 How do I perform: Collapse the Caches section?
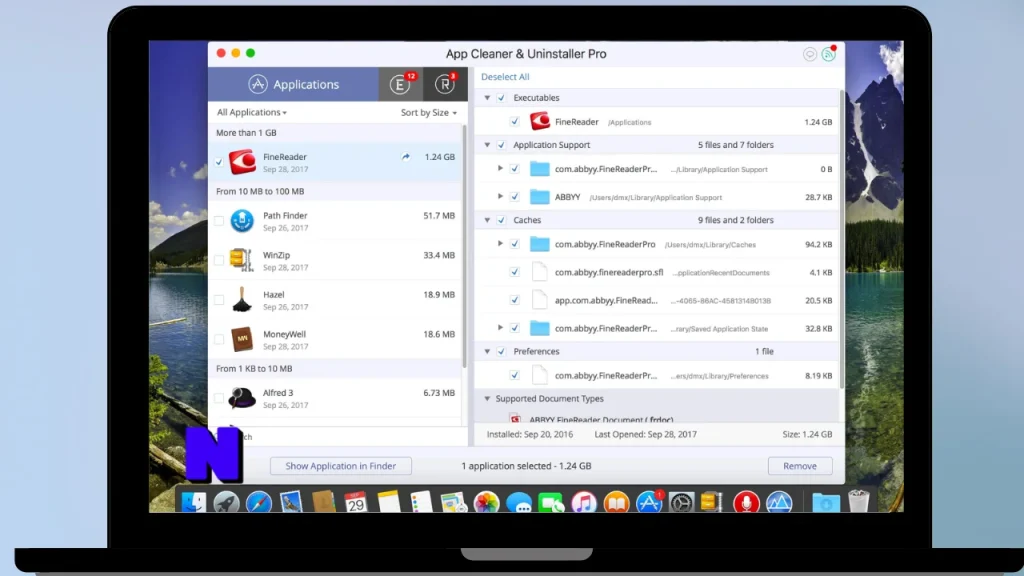487,220
